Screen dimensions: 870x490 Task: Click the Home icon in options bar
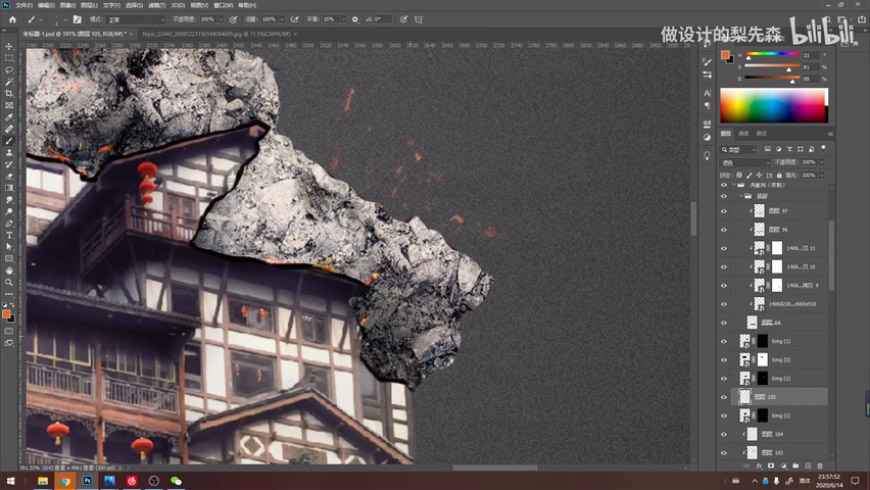[x=12, y=19]
